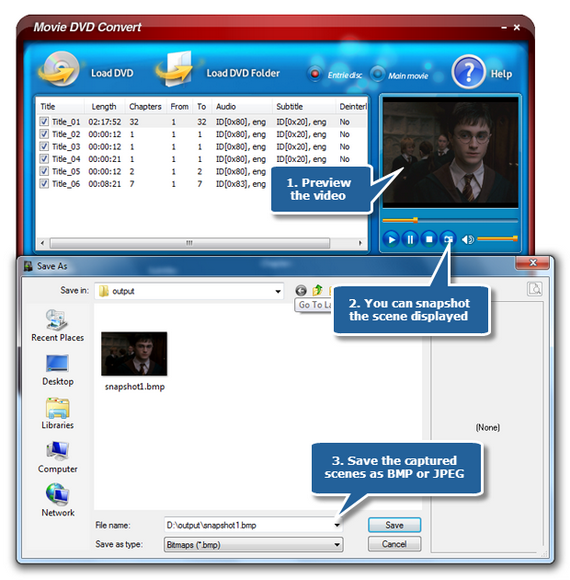Minimize the Movie DVD Convert window
The height and width of the screenshot is (580, 570).
pos(504,27)
